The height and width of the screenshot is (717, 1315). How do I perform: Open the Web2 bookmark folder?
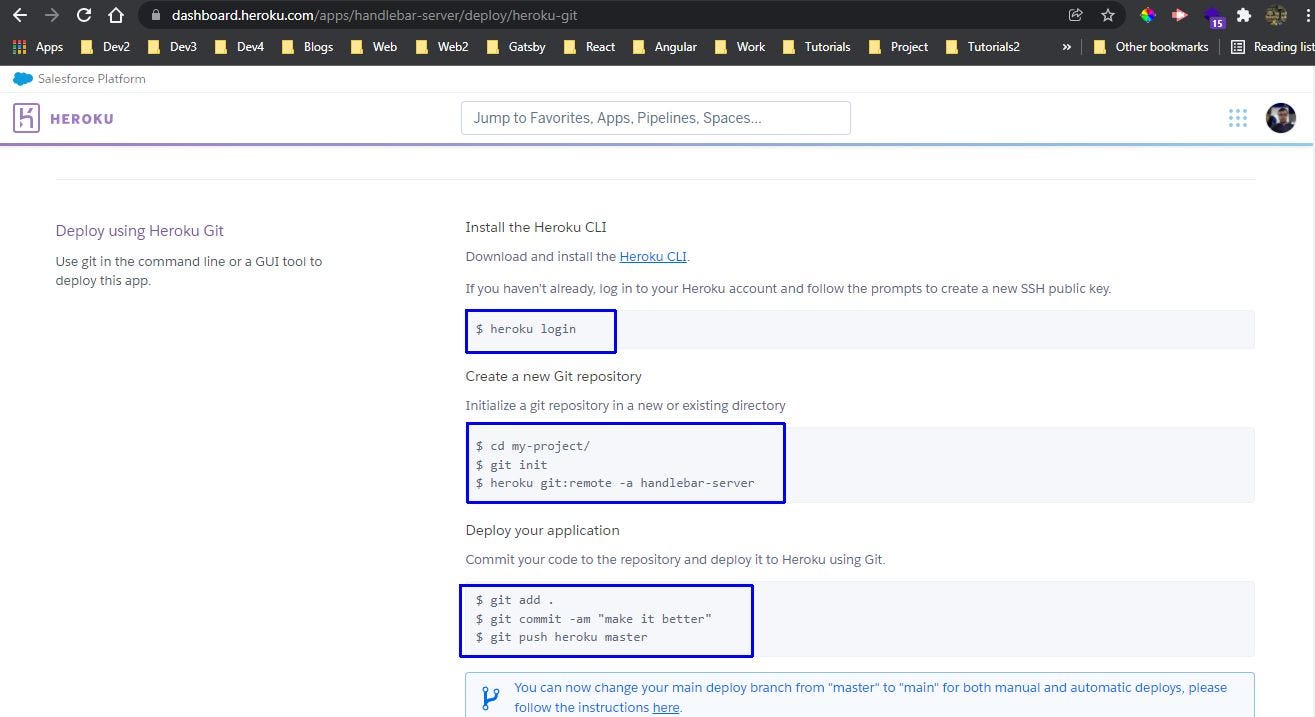coord(441,47)
